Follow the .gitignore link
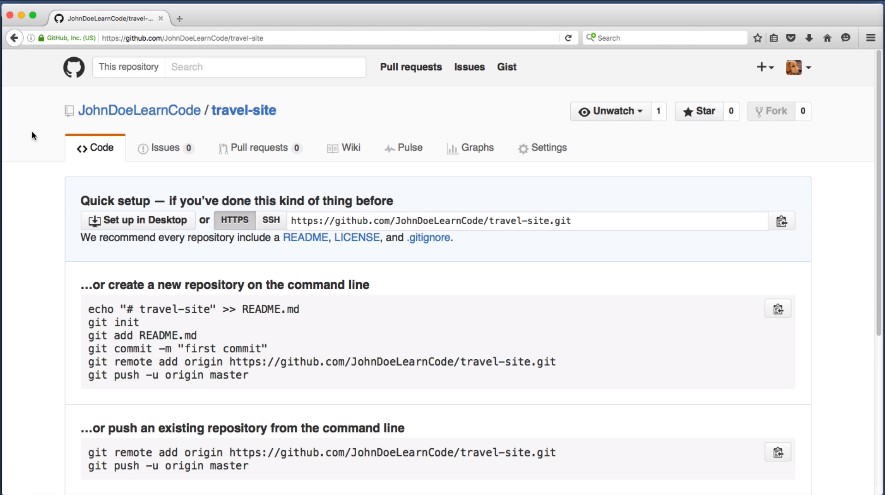885x495 pixels. [429, 238]
